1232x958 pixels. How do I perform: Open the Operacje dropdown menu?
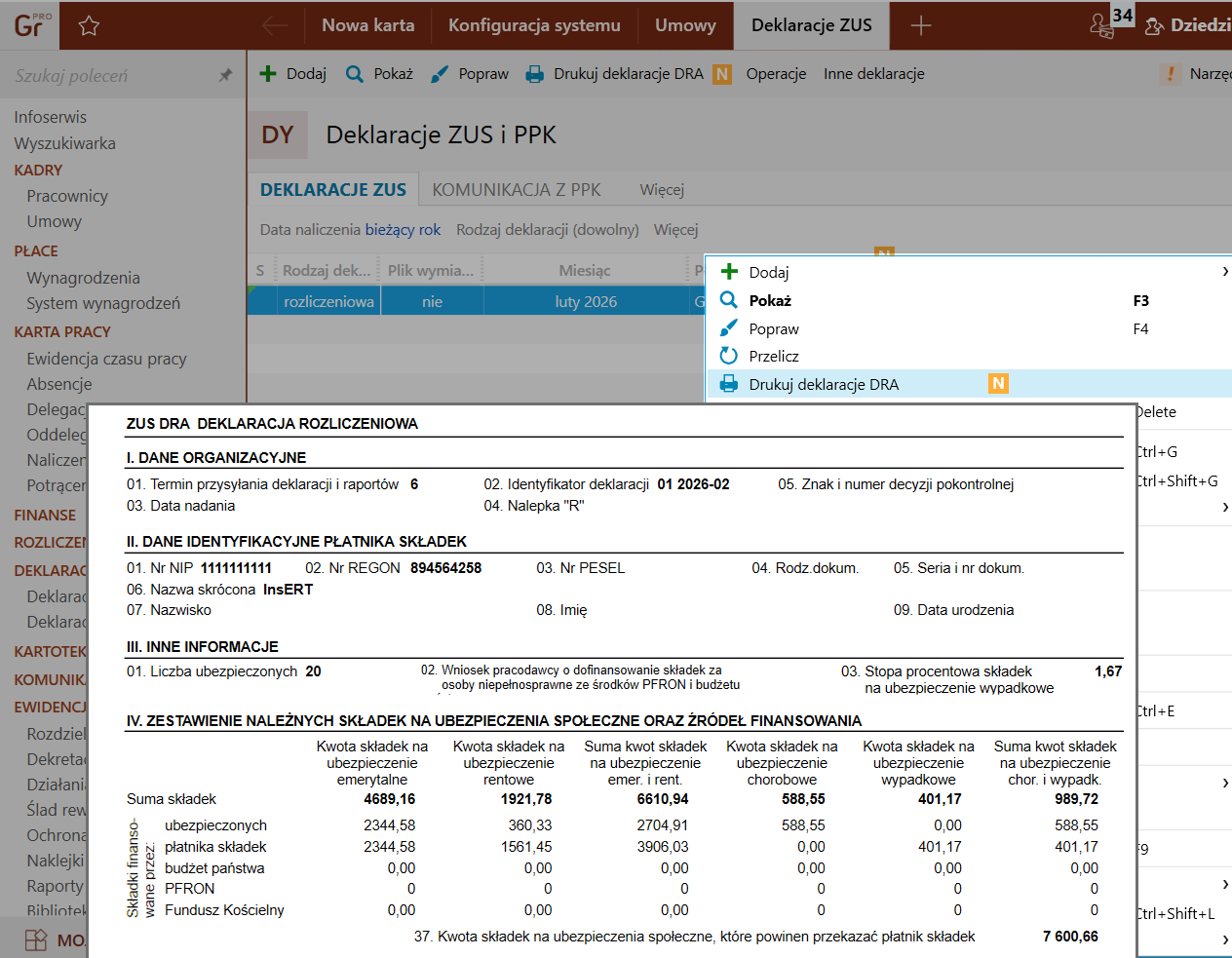tap(776, 74)
